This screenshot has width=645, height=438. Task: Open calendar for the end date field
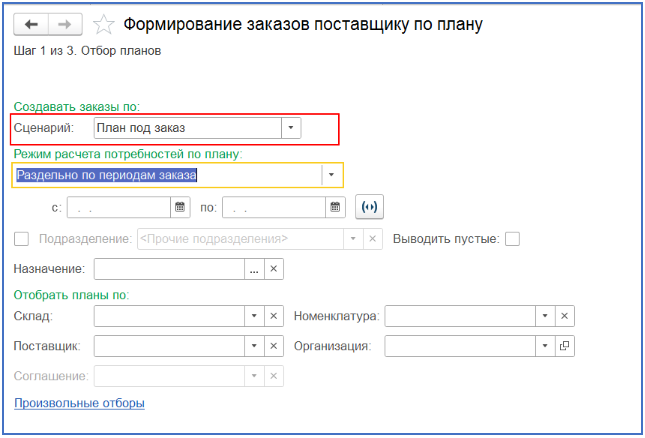(335, 207)
